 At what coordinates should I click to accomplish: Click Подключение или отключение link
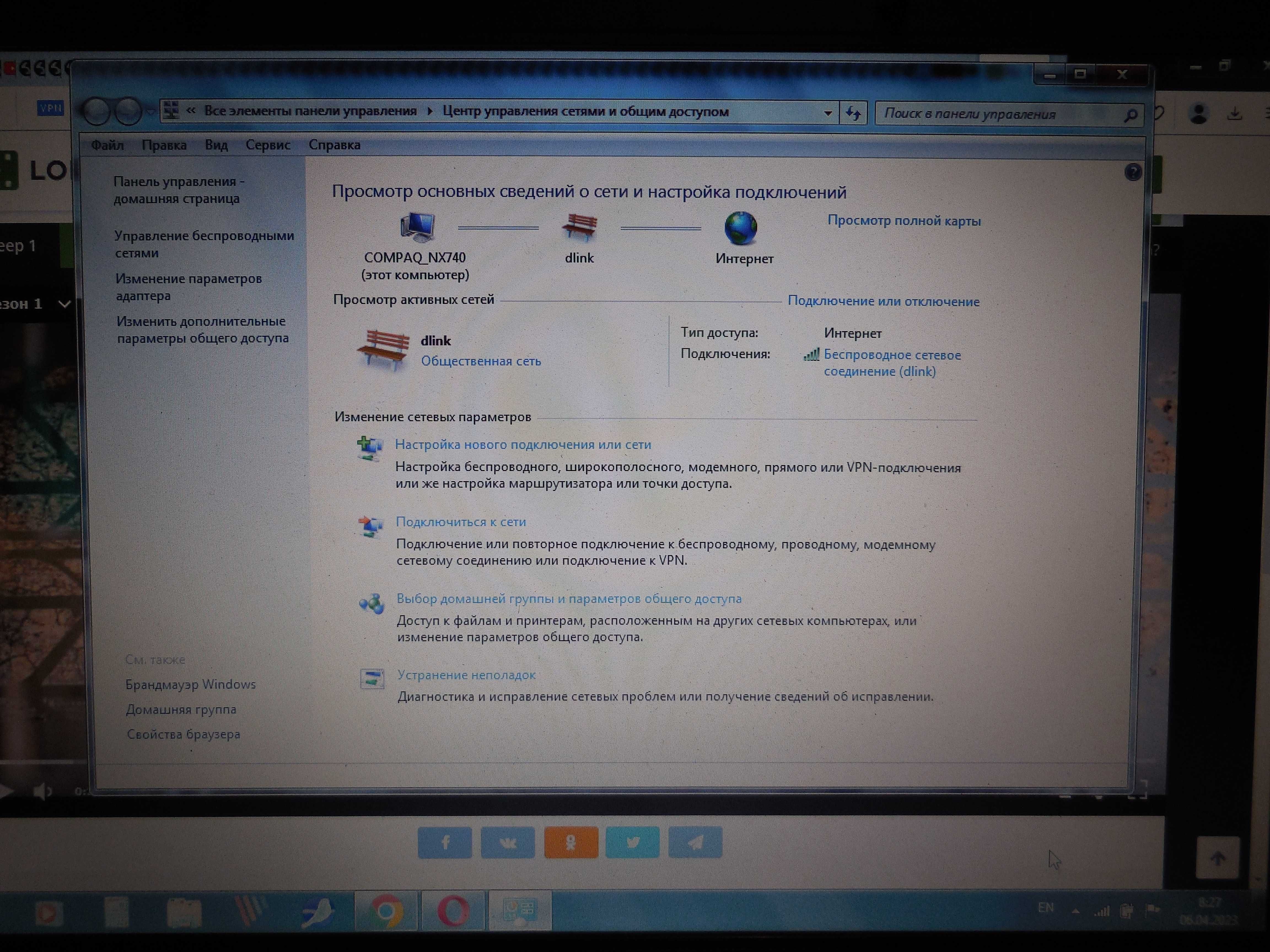[884, 301]
